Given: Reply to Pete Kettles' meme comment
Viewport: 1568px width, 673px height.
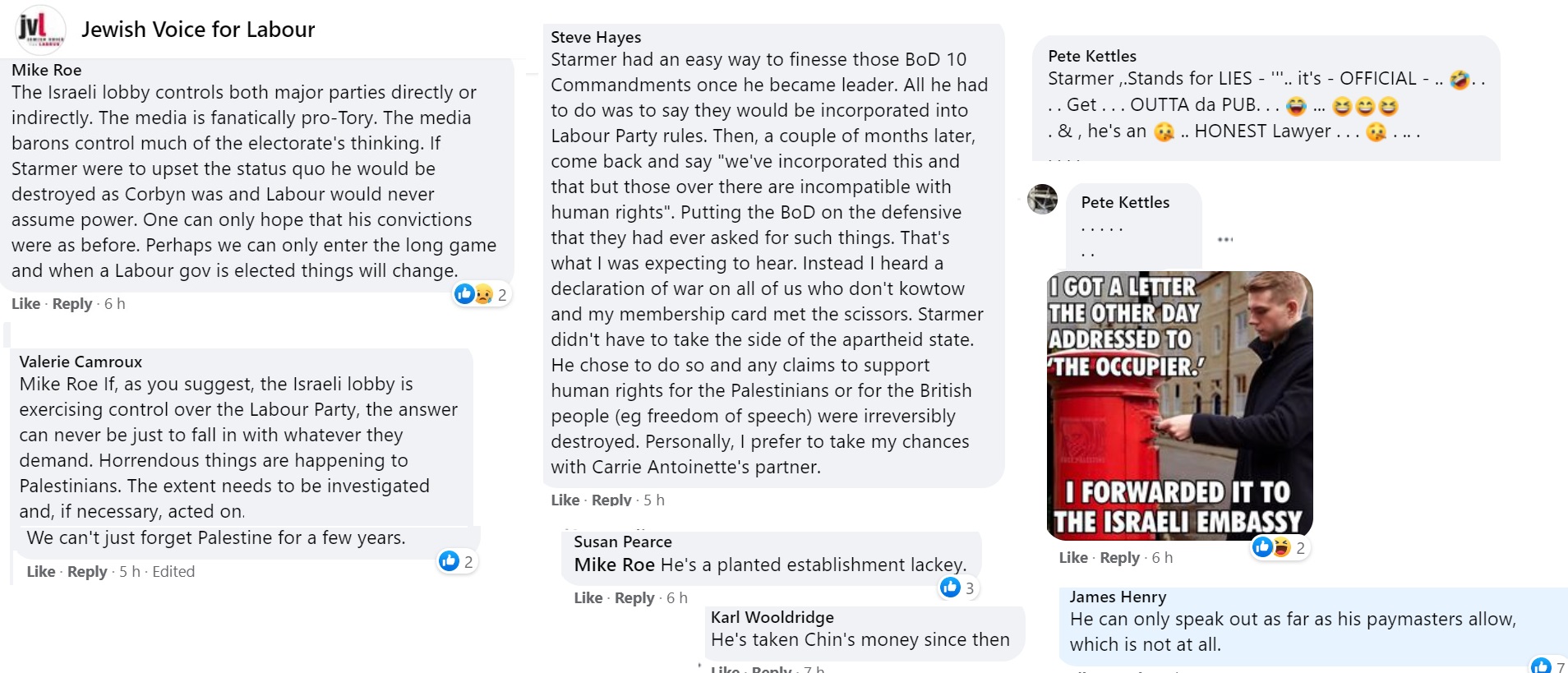Looking at the screenshot, I should (x=1119, y=558).
